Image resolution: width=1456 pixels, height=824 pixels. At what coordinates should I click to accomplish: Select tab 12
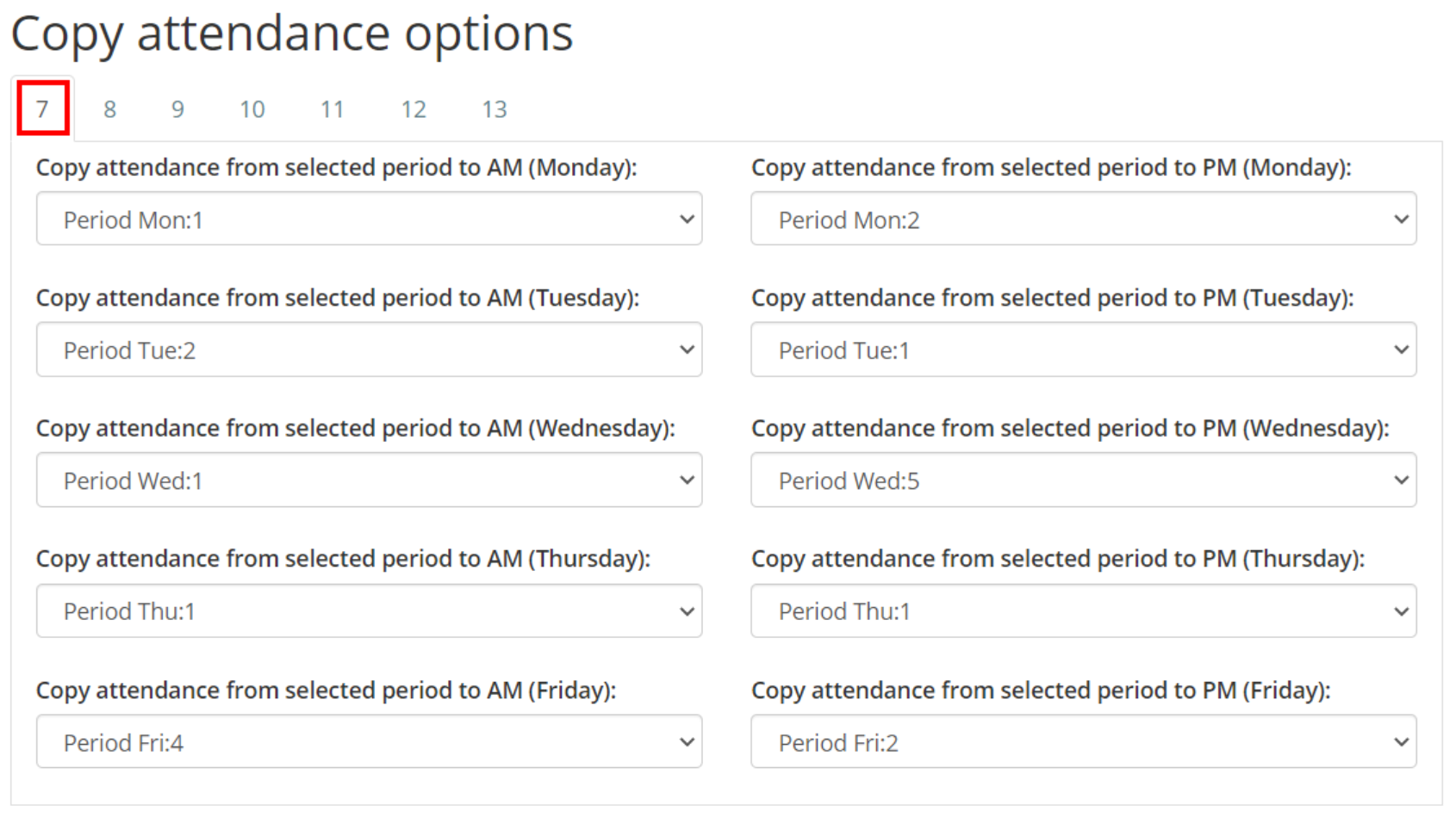414,108
